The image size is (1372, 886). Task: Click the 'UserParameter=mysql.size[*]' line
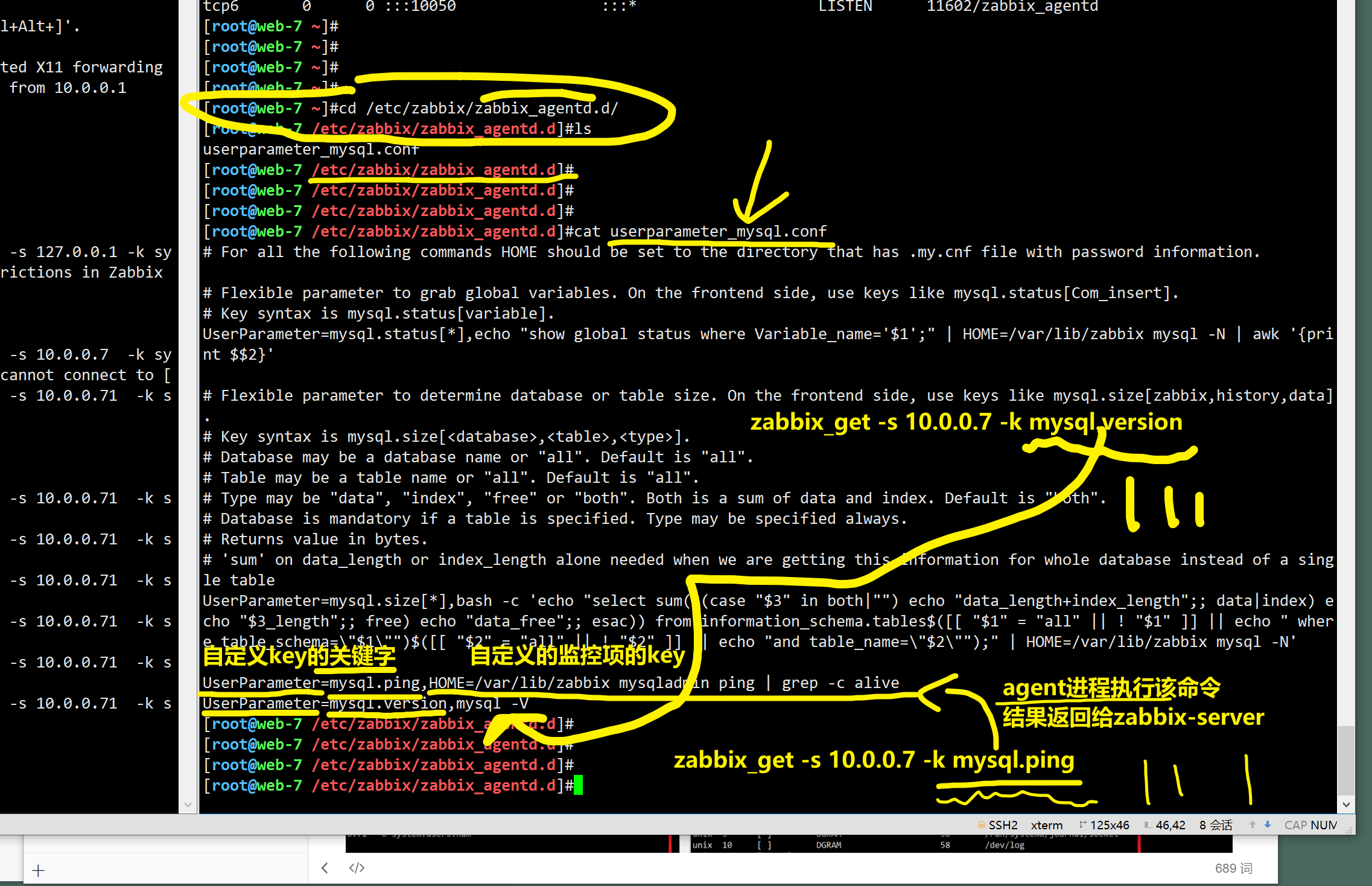(x=768, y=621)
